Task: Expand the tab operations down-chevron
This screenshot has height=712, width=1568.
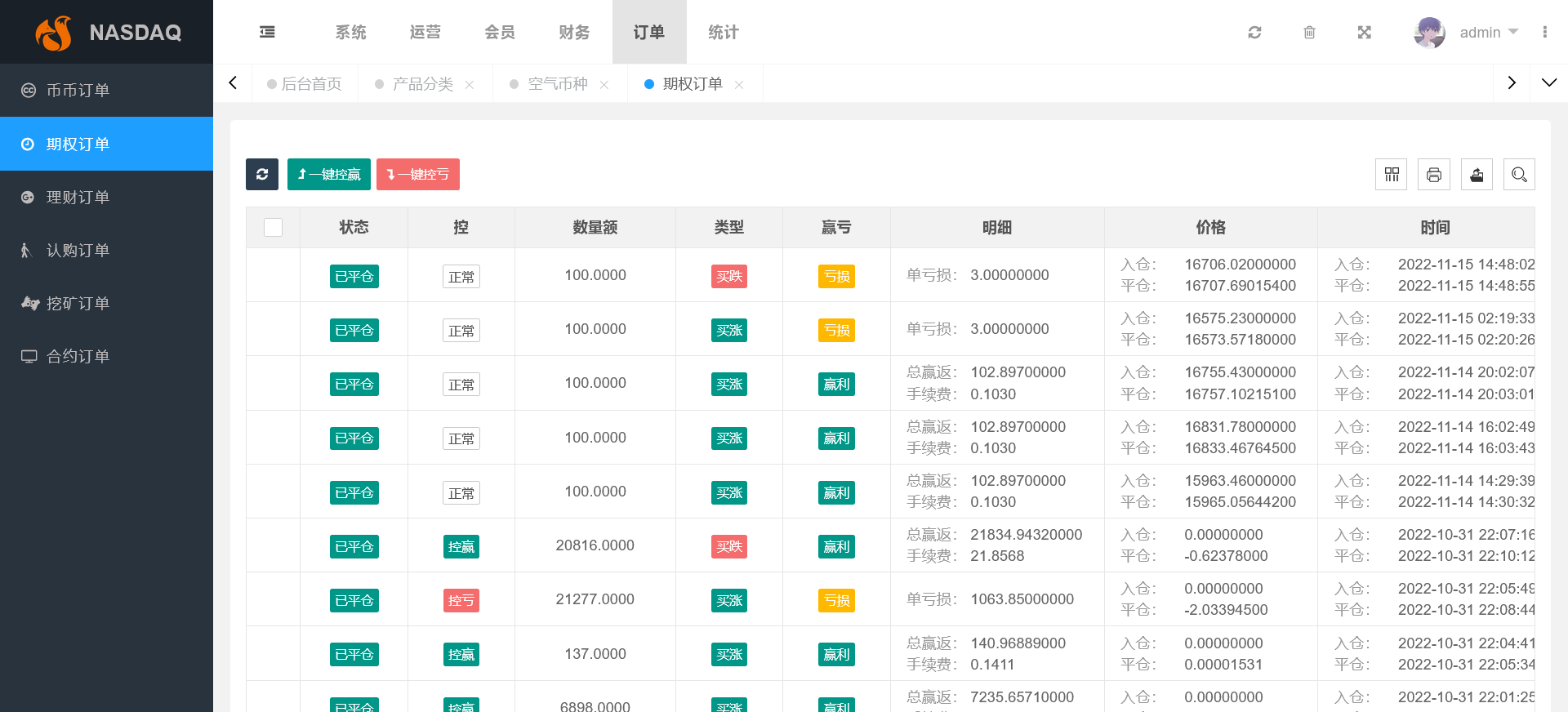Action: (x=1548, y=82)
